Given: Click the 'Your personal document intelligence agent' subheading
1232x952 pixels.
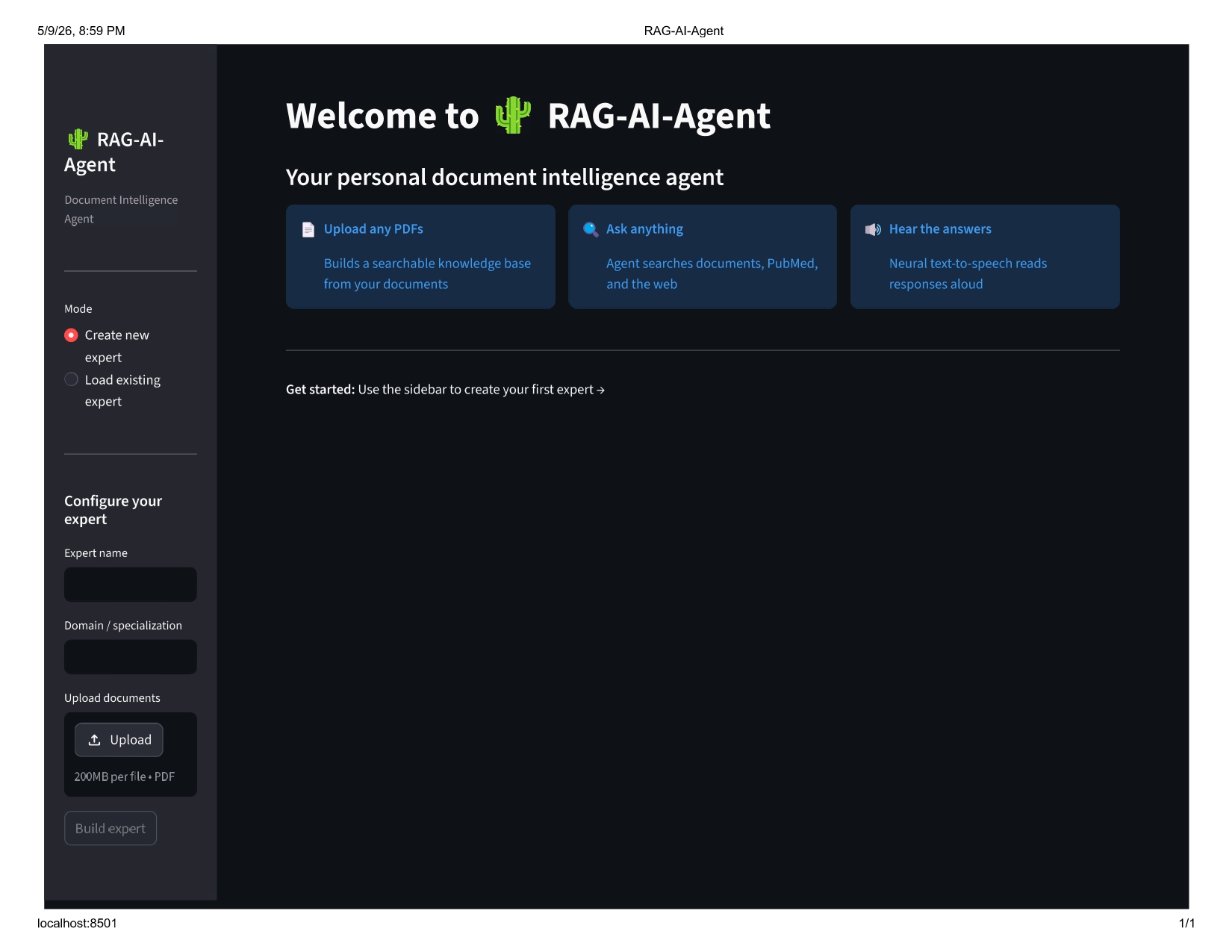Looking at the screenshot, I should [x=505, y=178].
